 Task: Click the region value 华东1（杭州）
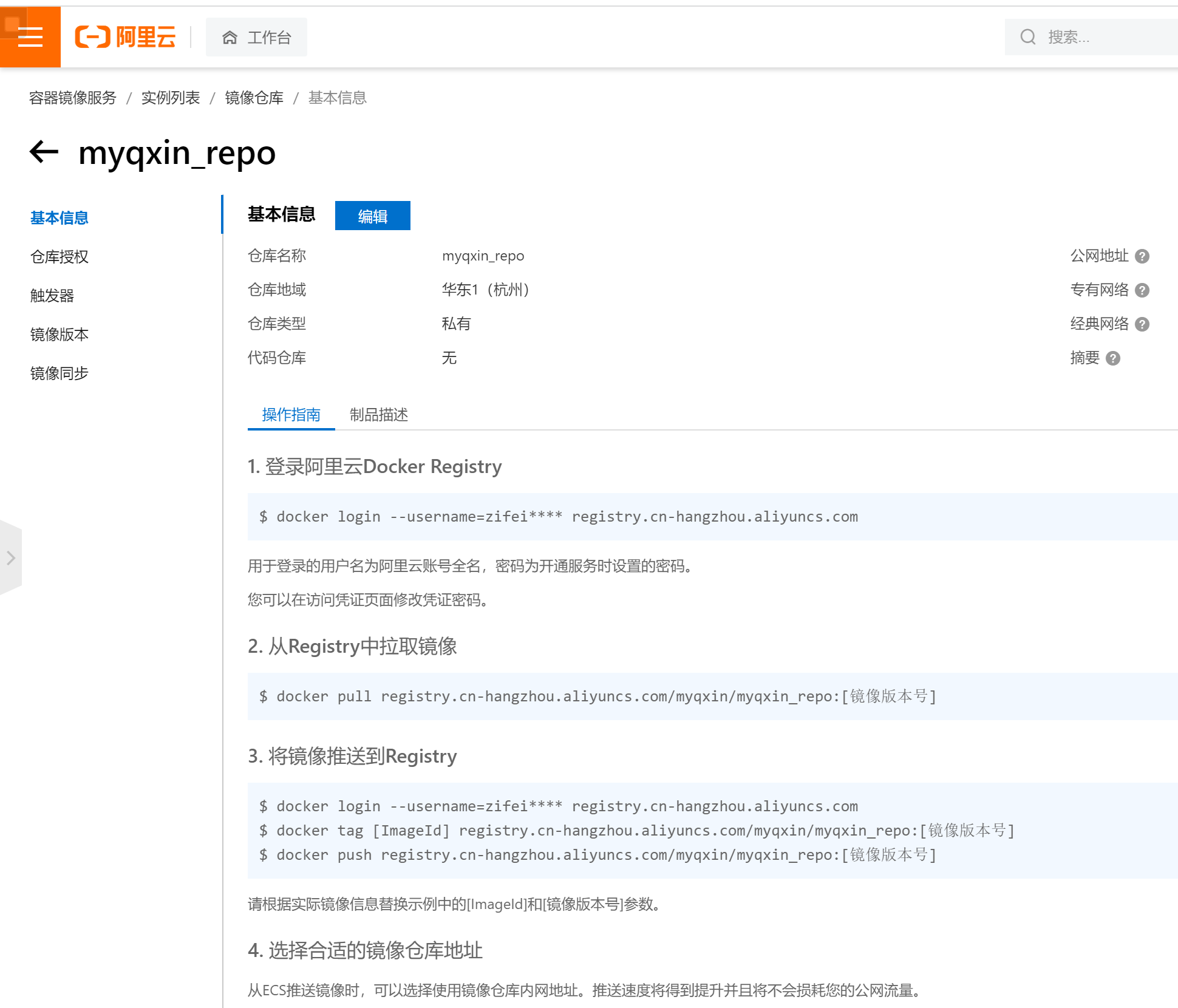[489, 290]
